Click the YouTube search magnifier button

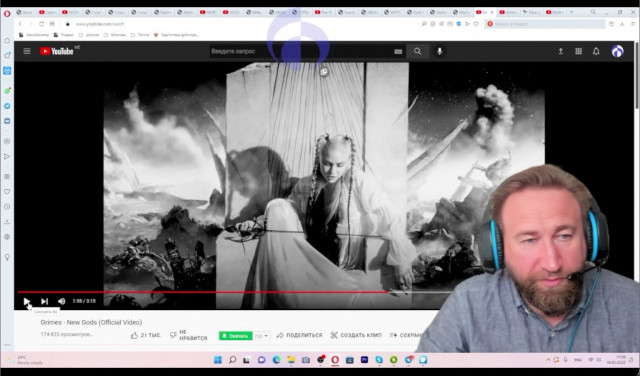[417, 51]
